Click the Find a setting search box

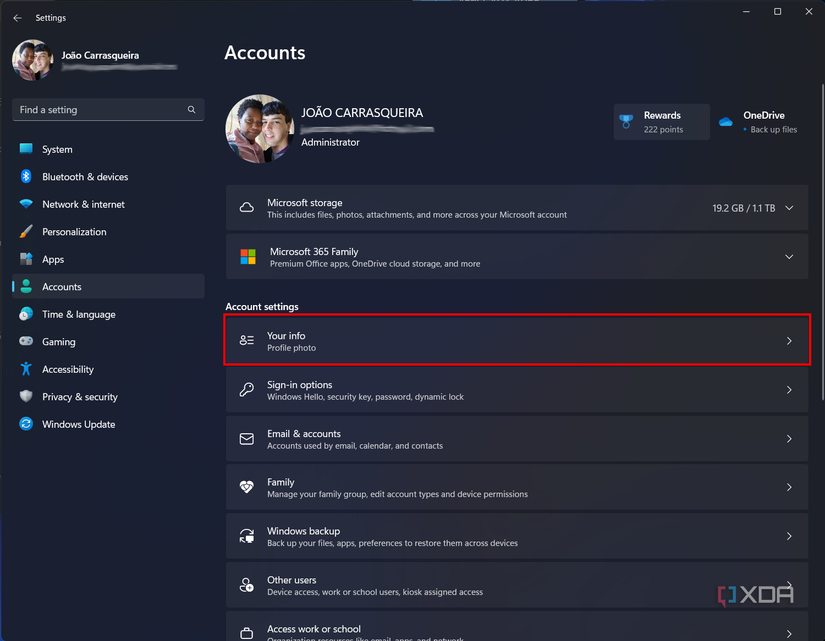pyautogui.click(x=108, y=109)
